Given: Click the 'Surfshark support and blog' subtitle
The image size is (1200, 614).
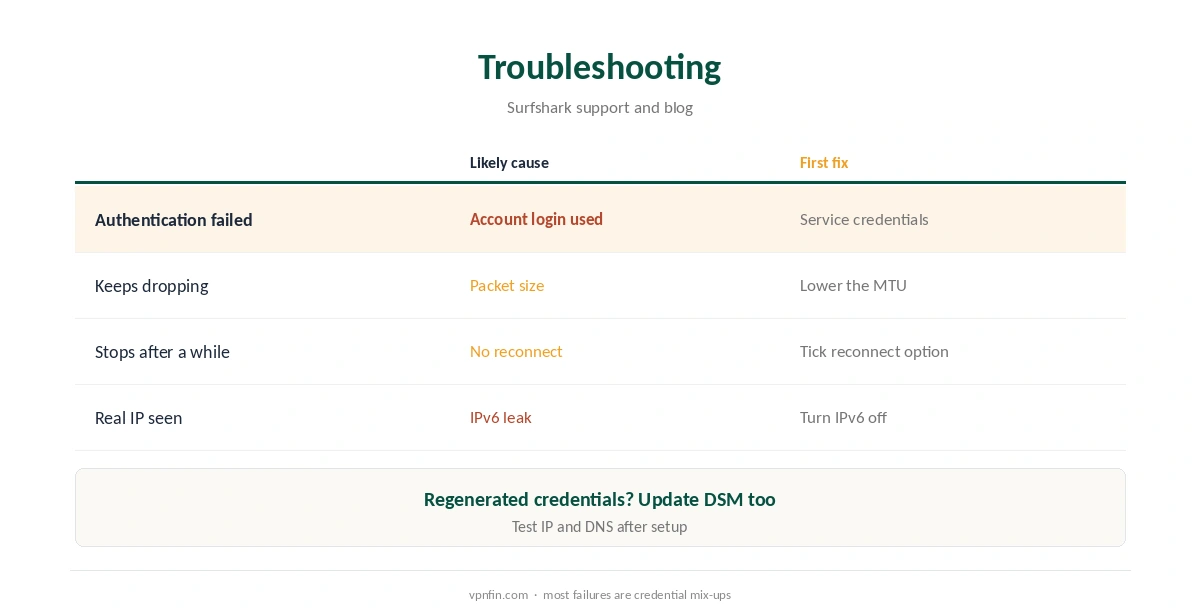Looking at the screenshot, I should [599, 107].
